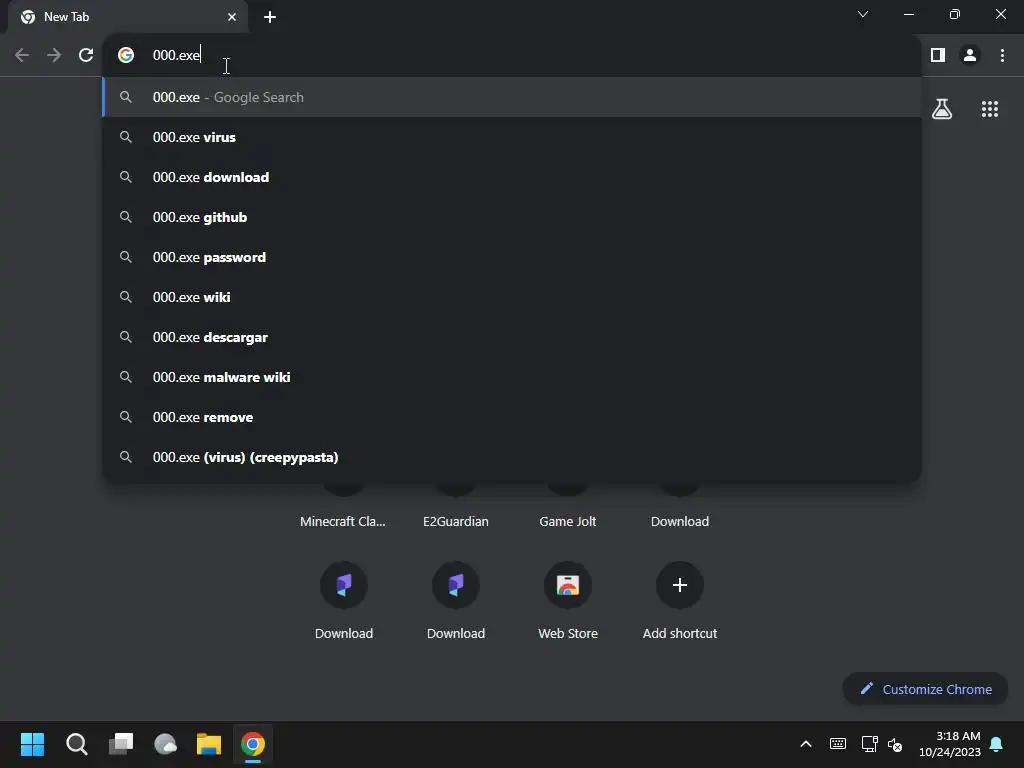This screenshot has height=768, width=1024.
Task: Open Windows taskbar Search
Action: 76,744
